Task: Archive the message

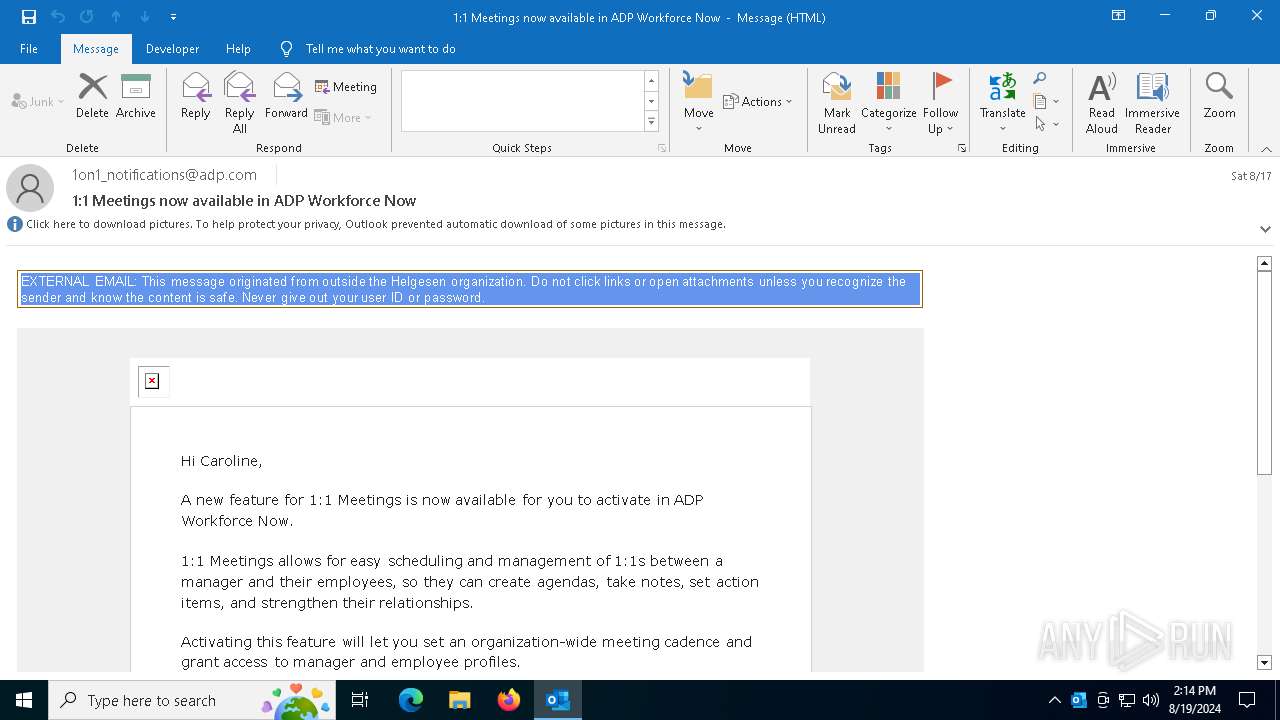Action: click(136, 96)
